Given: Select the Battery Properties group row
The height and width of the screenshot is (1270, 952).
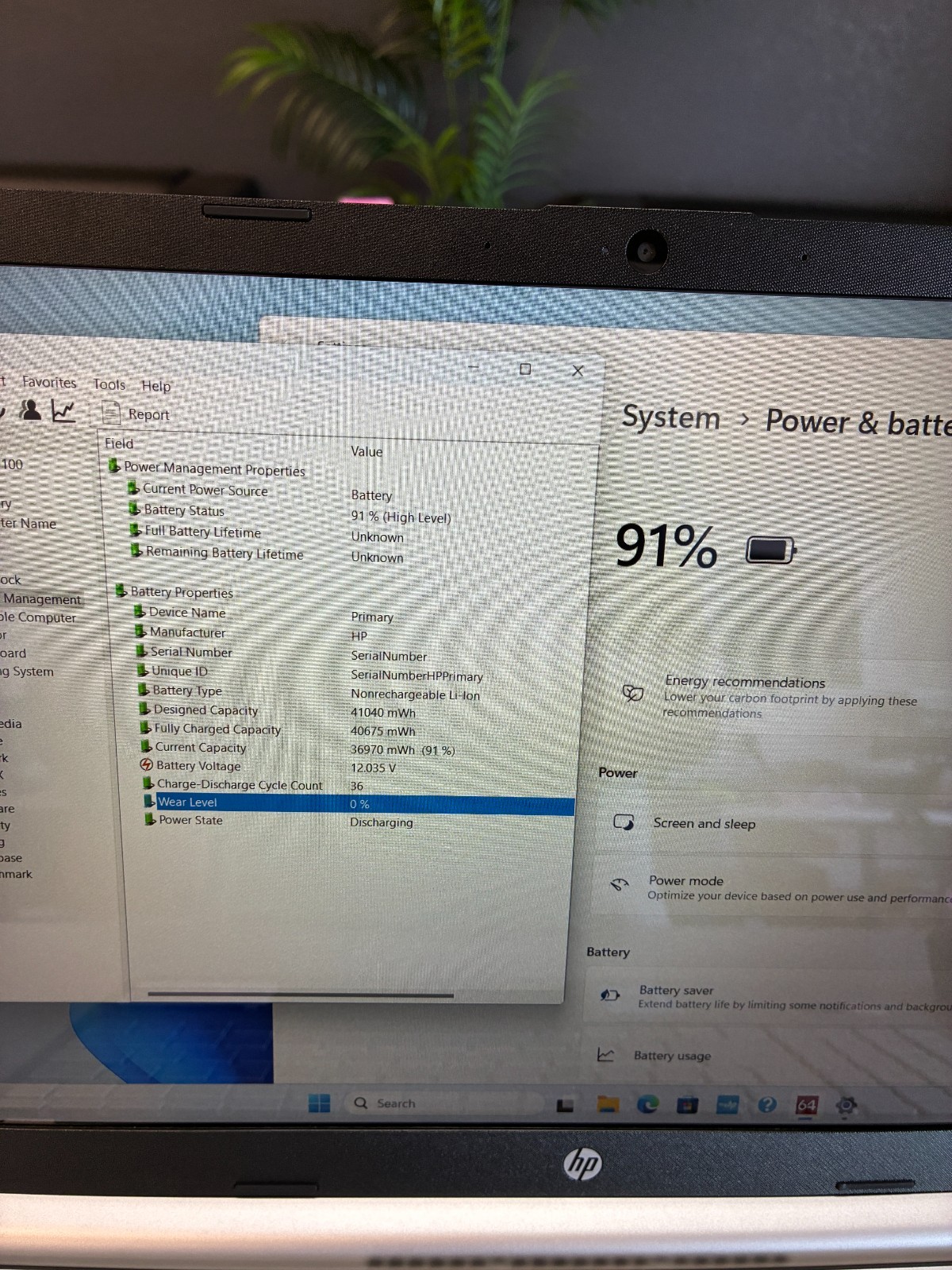Looking at the screenshot, I should 175,591.
